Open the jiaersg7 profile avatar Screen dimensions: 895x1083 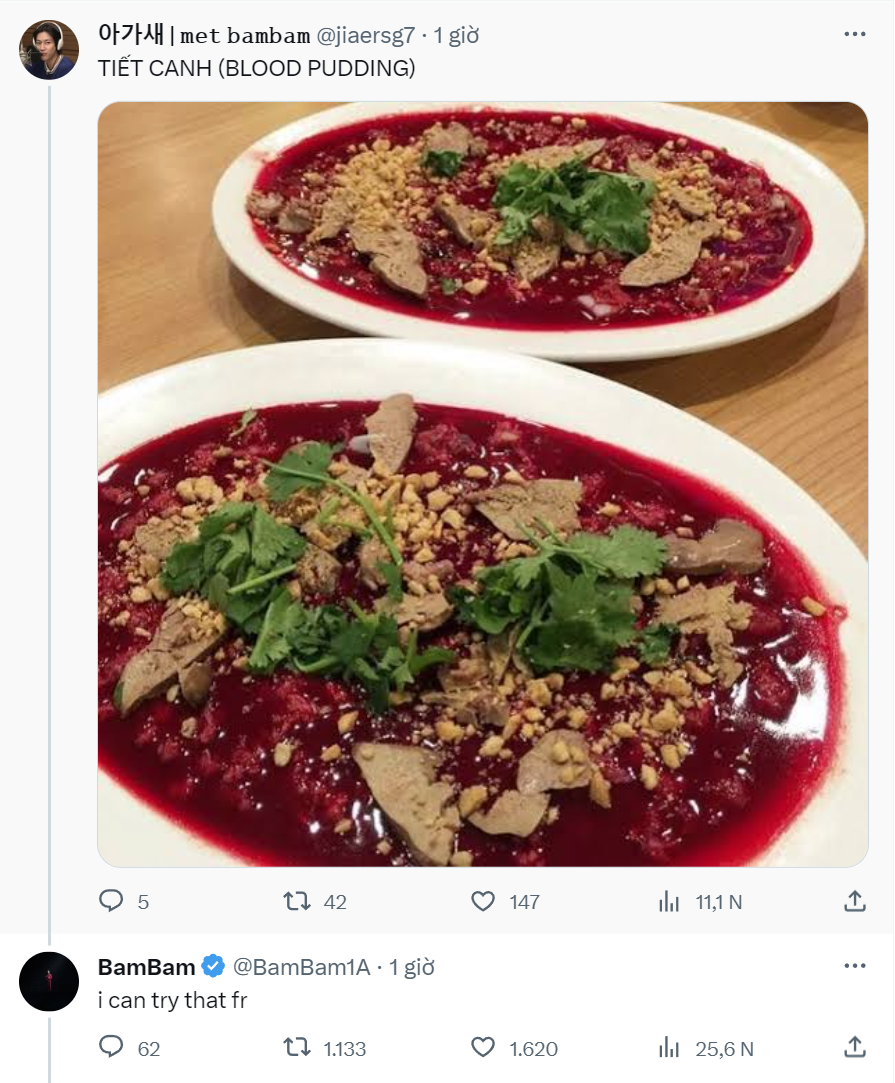[x=49, y=49]
